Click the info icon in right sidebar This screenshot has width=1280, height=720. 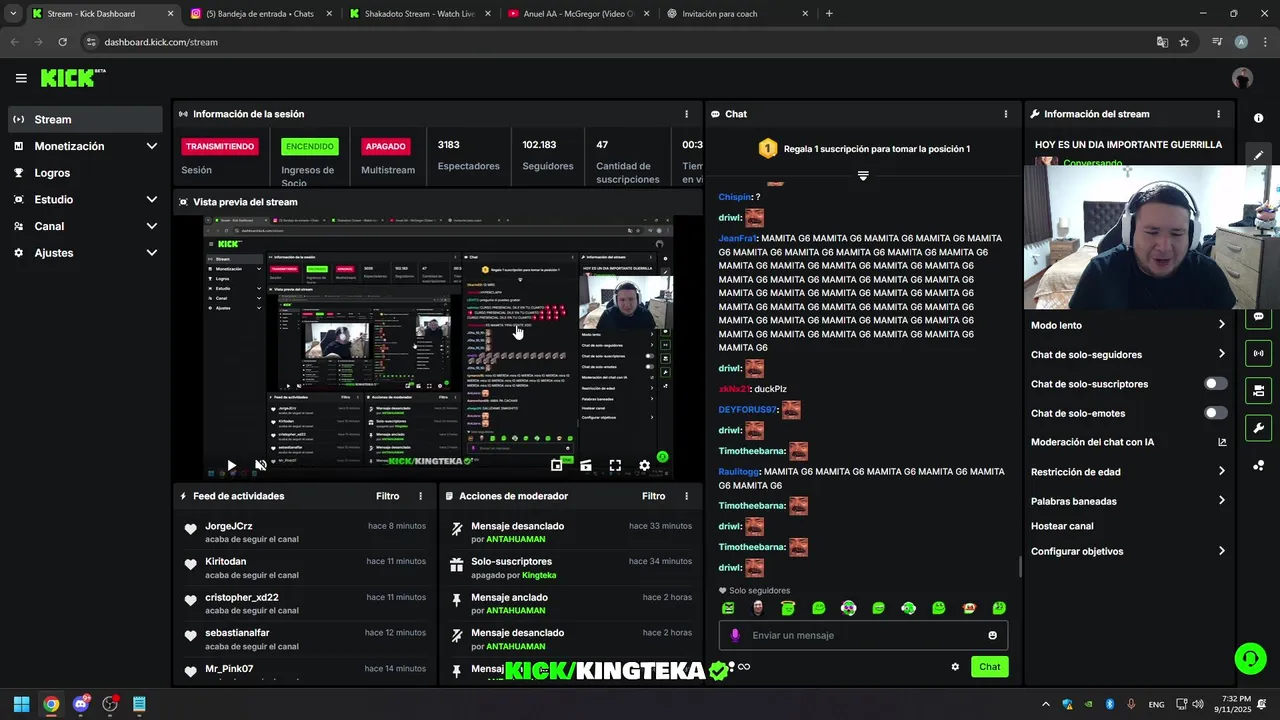tap(1258, 118)
